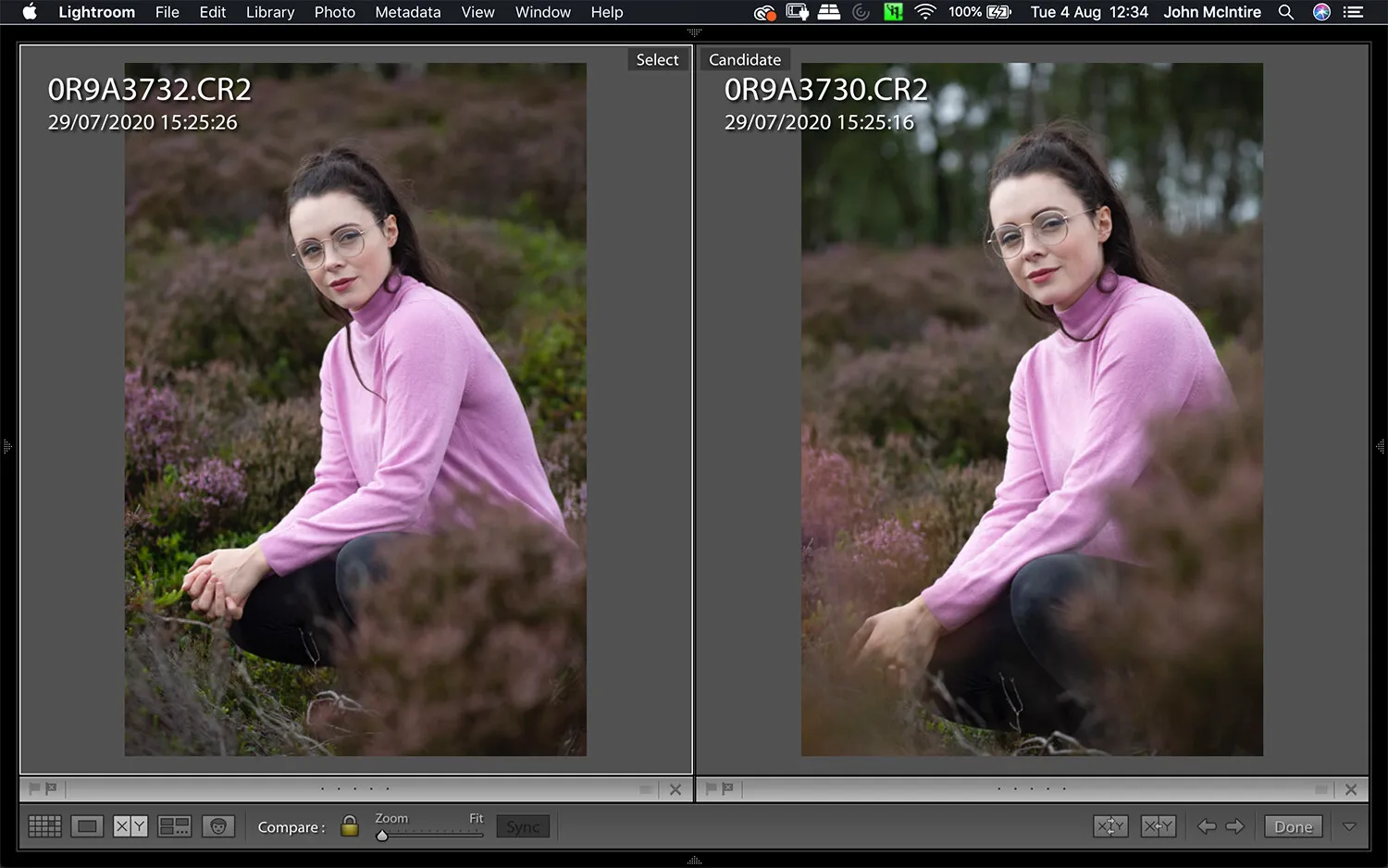Open the Metadata menu
Screen dimensions: 1388x868
click(407, 12)
